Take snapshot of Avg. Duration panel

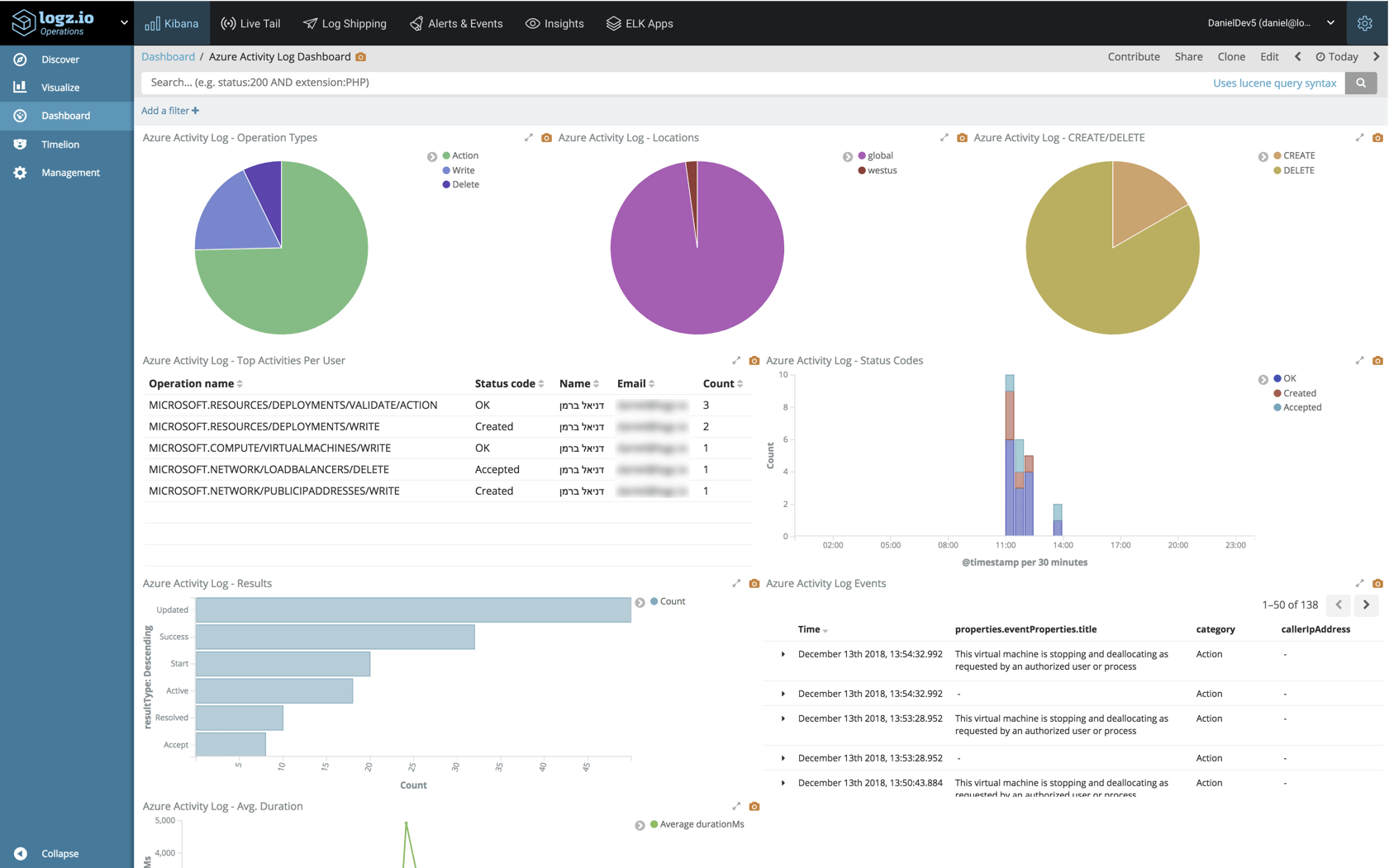(754, 807)
